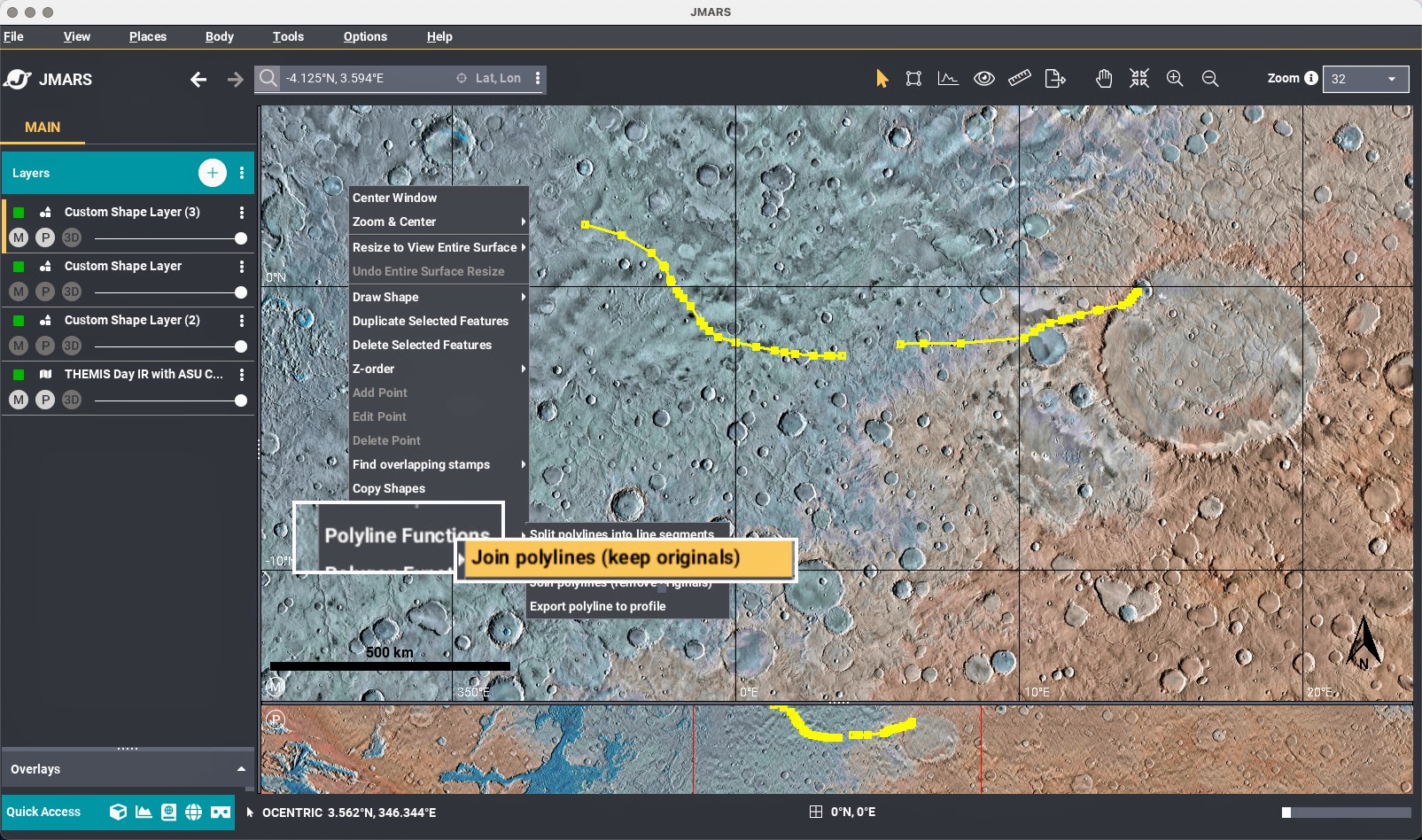Viewport: 1422px width, 840px height.
Task: Toggle 3D for Custom Shape Layer (2)
Action: [x=72, y=346]
